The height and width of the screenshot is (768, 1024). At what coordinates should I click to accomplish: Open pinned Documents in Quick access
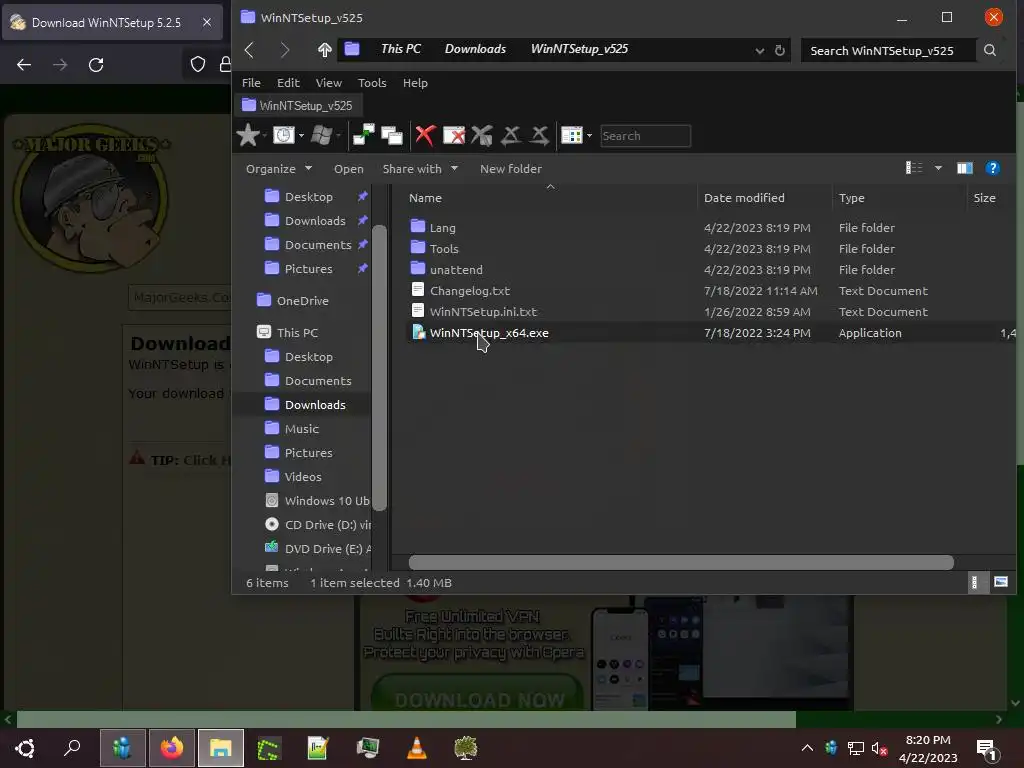317,245
